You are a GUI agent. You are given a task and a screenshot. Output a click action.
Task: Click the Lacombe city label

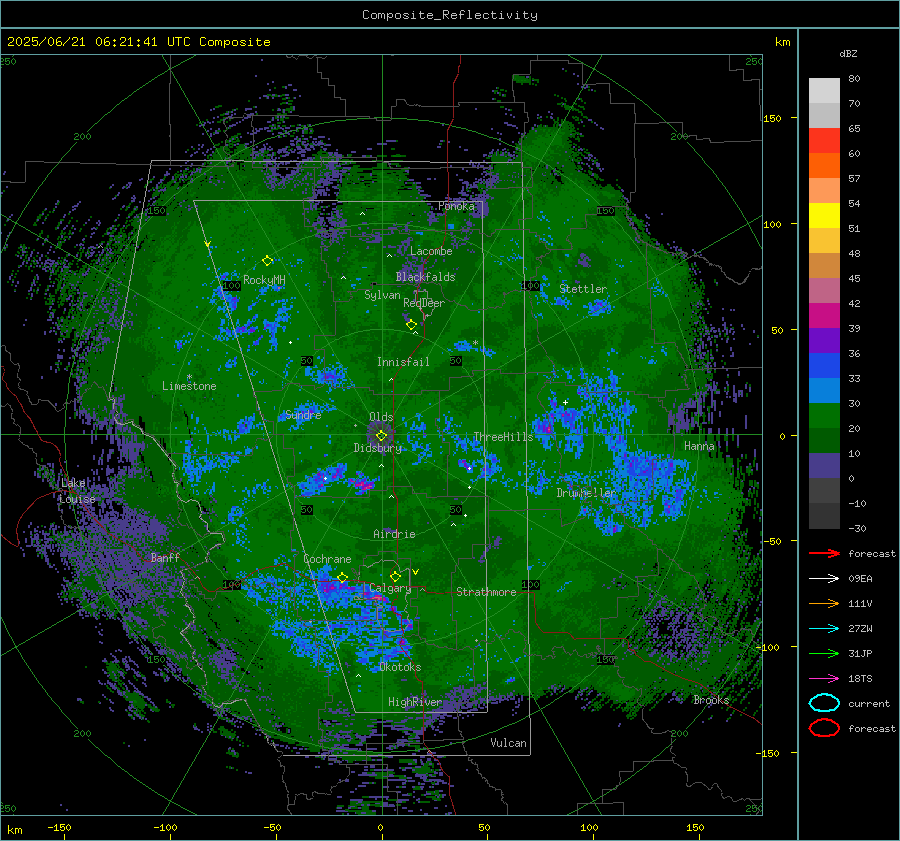(431, 251)
